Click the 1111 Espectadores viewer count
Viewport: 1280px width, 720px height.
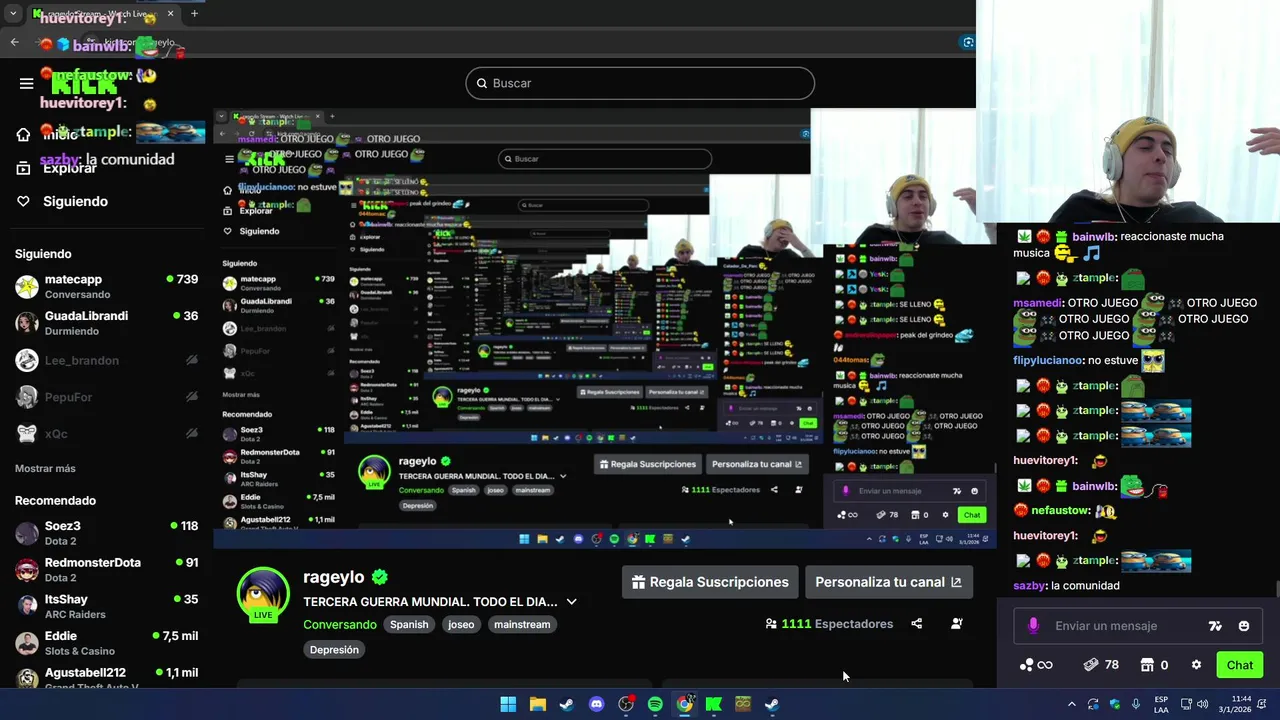(829, 624)
